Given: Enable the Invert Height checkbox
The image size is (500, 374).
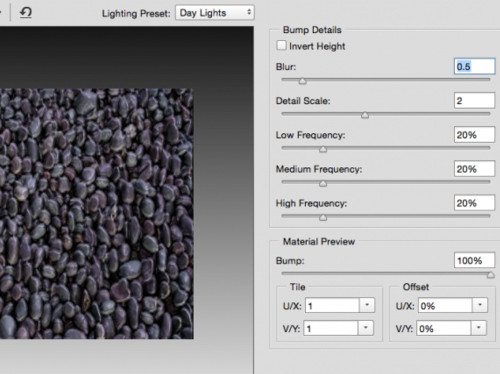Looking at the screenshot, I should coord(281,45).
